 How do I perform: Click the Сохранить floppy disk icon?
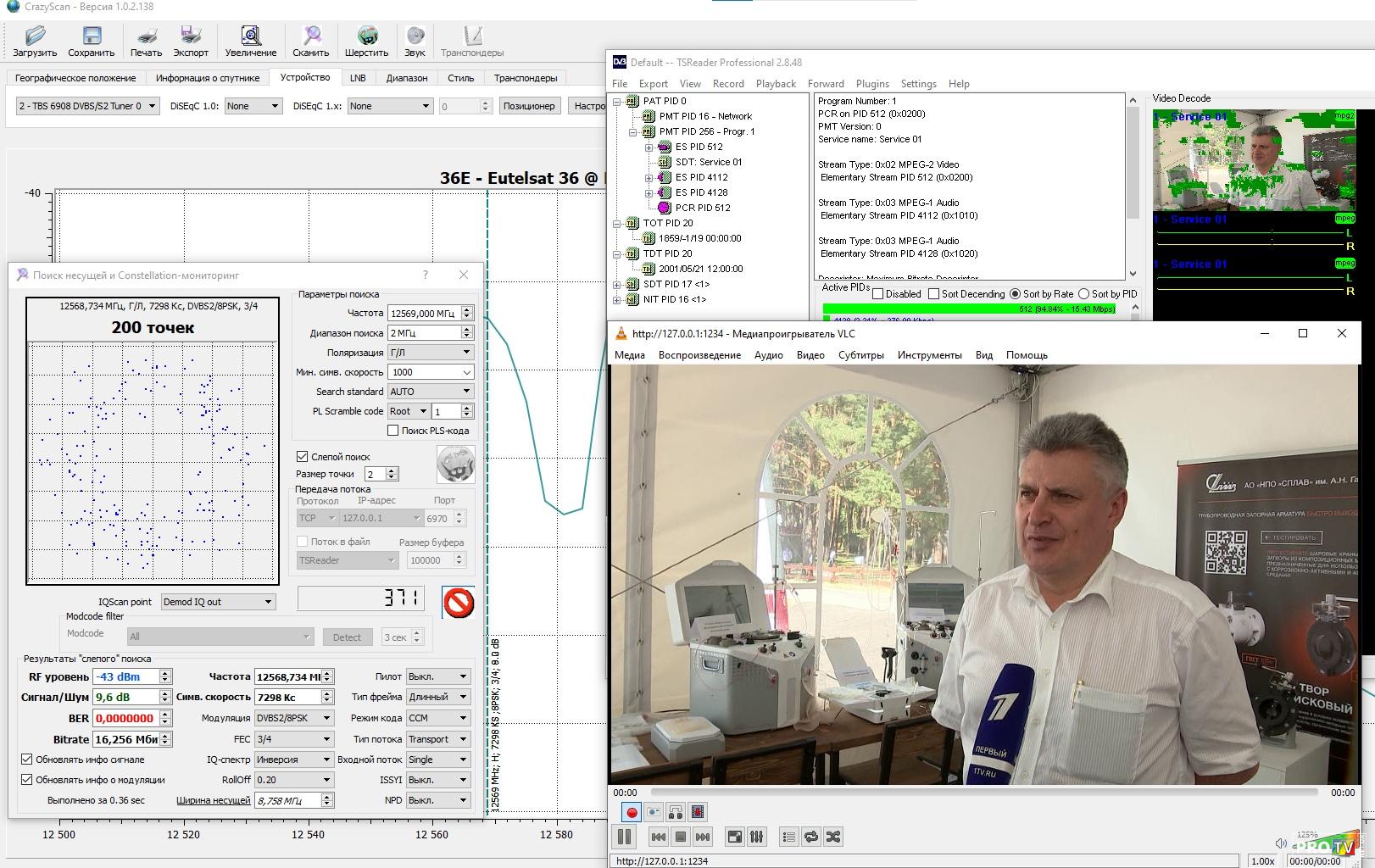[91, 36]
